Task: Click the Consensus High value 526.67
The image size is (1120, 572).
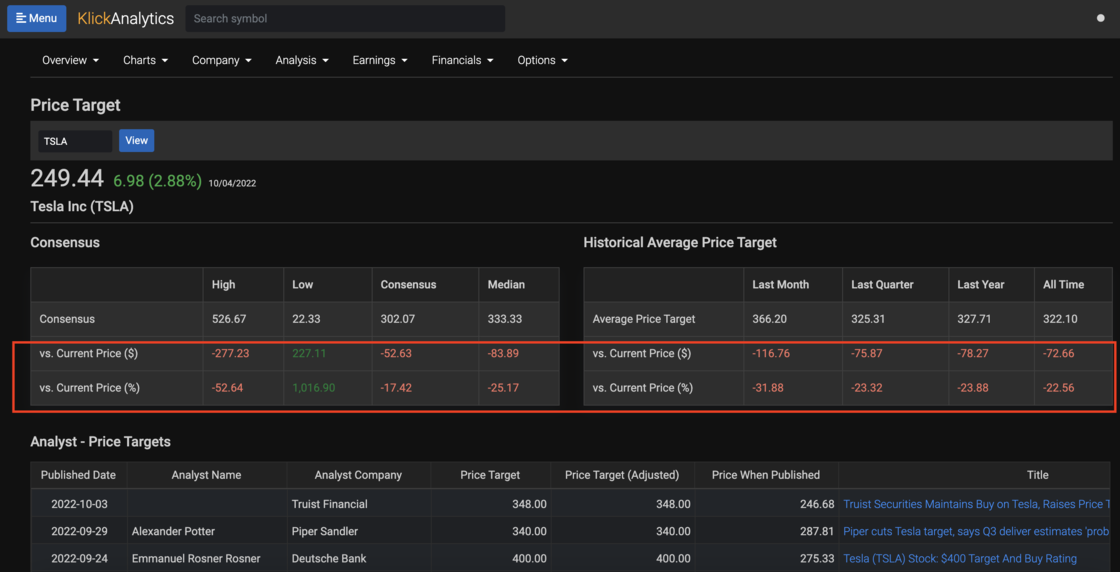Action: pyautogui.click(x=229, y=319)
